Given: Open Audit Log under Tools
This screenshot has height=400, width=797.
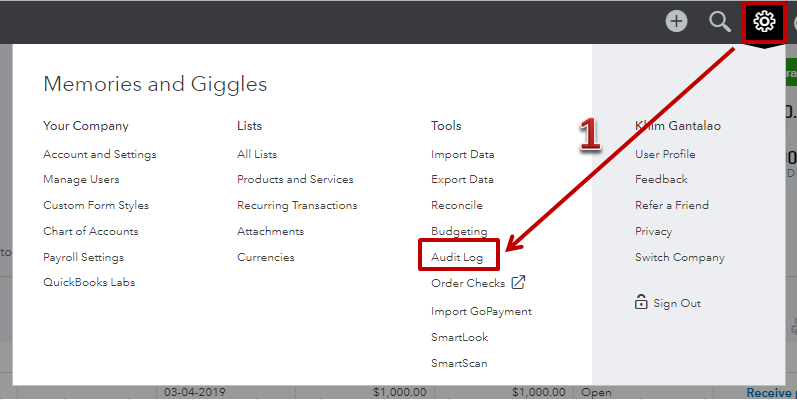Looking at the screenshot, I should [457, 257].
